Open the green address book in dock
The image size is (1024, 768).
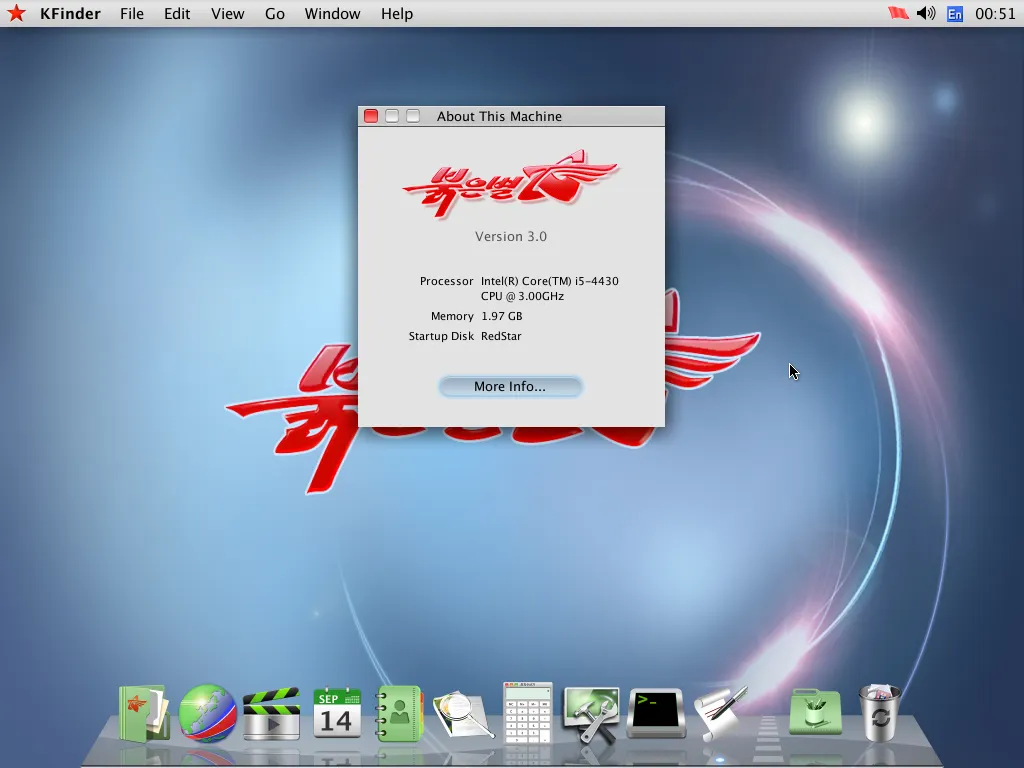click(x=400, y=713)
